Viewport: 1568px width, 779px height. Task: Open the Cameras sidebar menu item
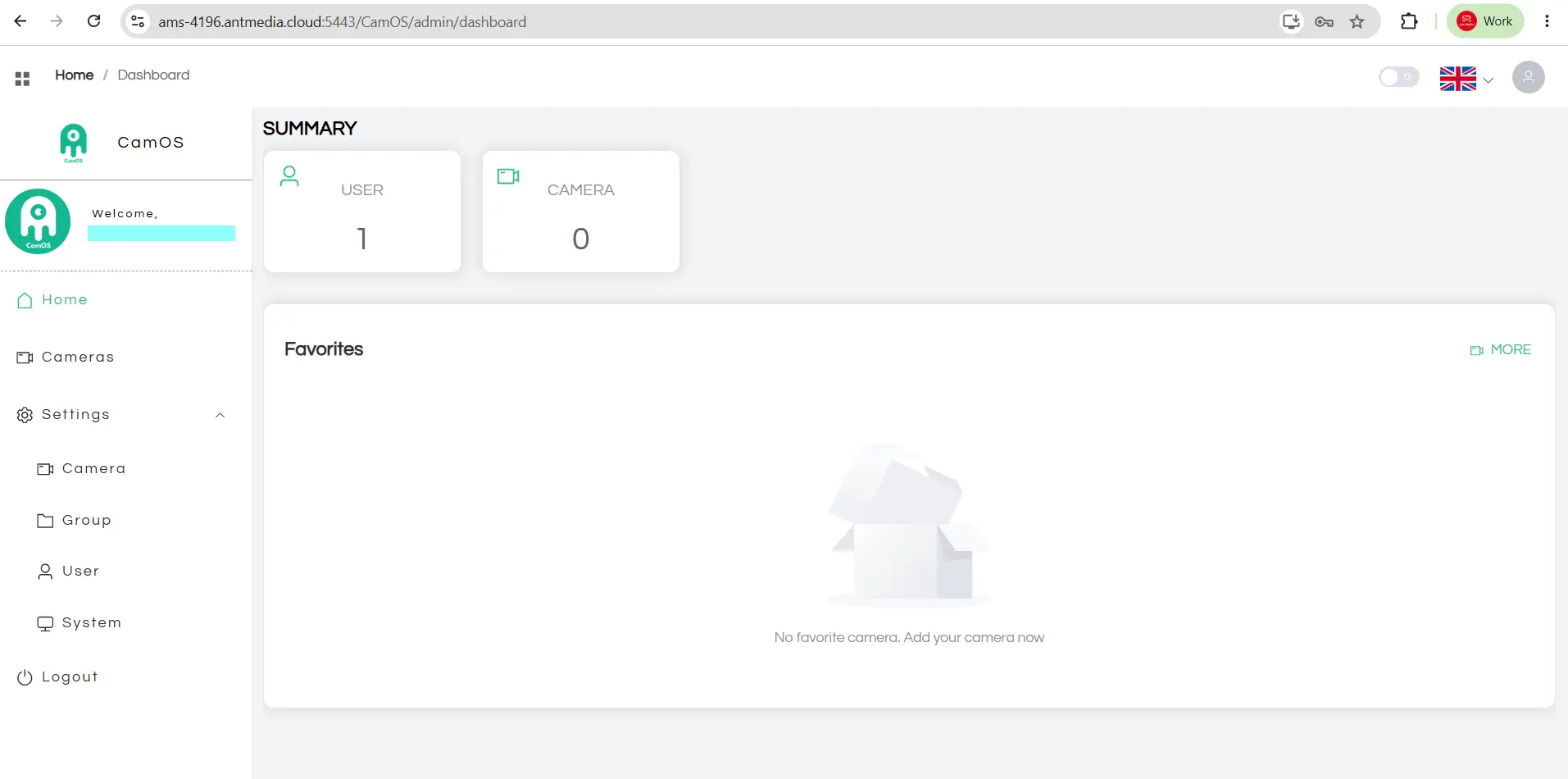click(x=126, y=358)
